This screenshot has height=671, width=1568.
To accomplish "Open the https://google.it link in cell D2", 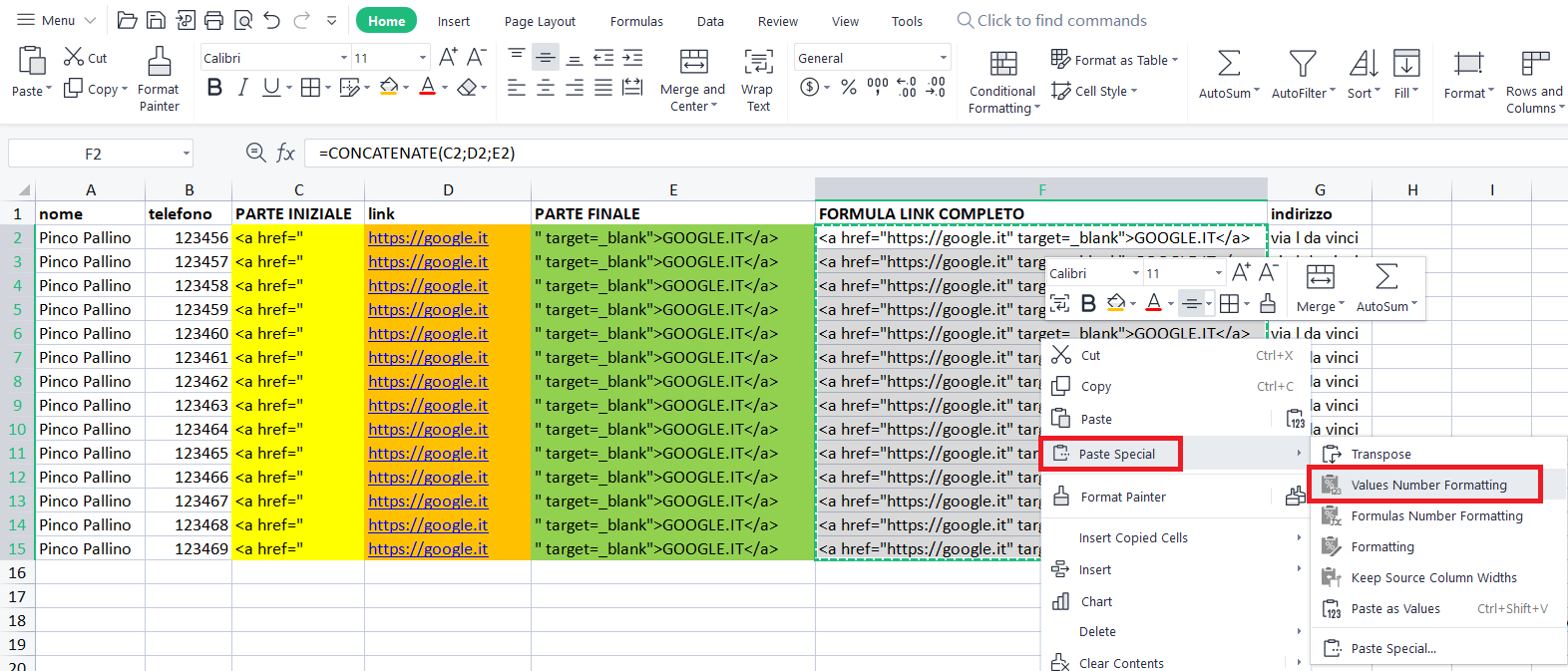I will [x=428, y=237].
